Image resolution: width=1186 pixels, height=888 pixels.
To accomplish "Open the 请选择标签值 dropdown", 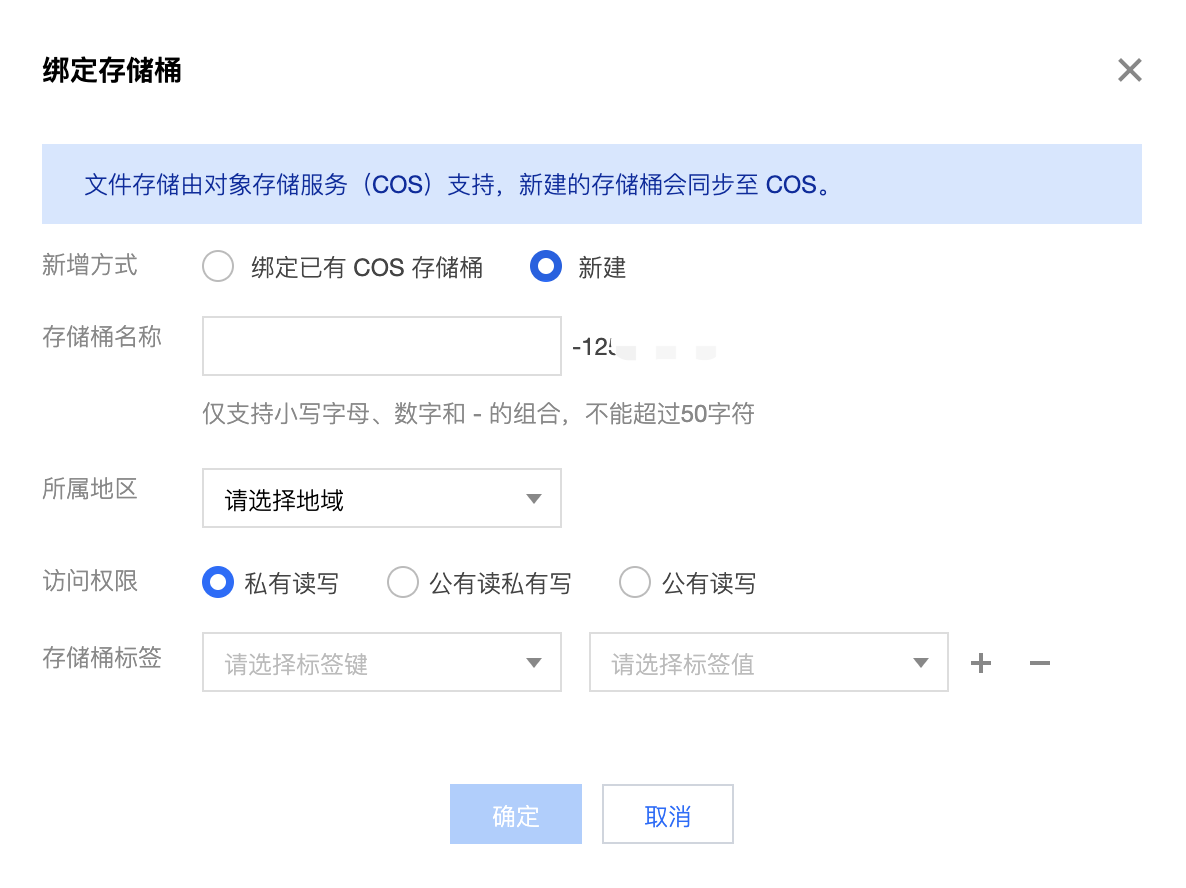I will coord(768,663).
